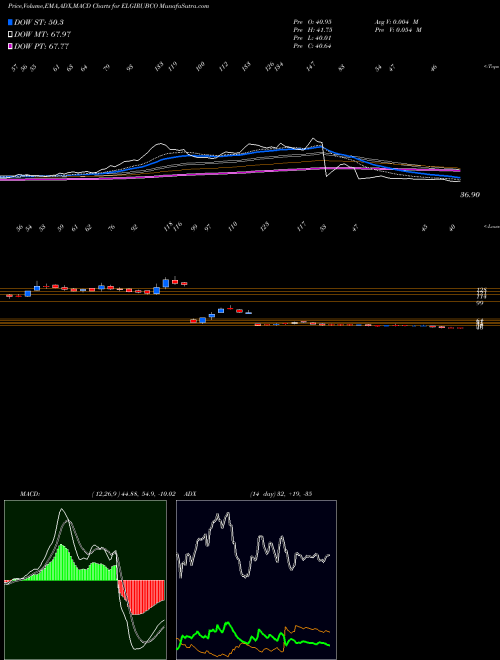This screenshot has height=660, width=500.
Task: Click the ADX panel heading
Action: tap(190, 494)
